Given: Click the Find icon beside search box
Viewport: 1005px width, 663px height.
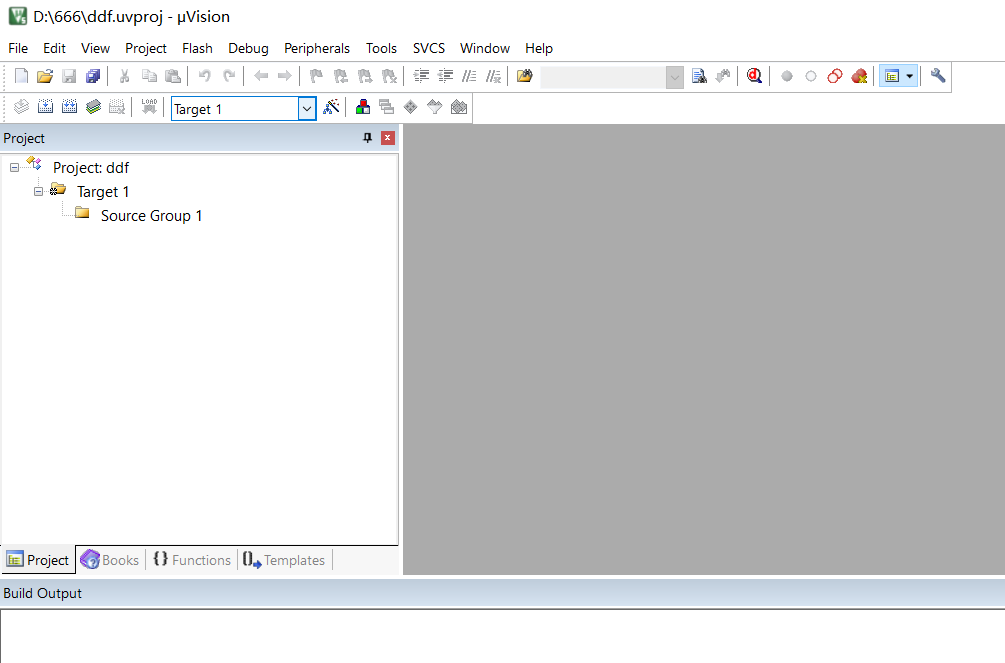Looking at the screenshot, I should tap(699, 76).
